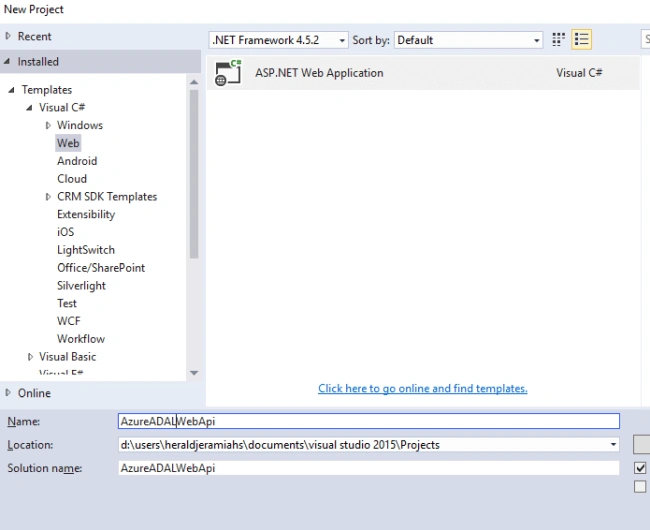Select the Silverlight template category
The image size is (650, 530).
point(81,286)
